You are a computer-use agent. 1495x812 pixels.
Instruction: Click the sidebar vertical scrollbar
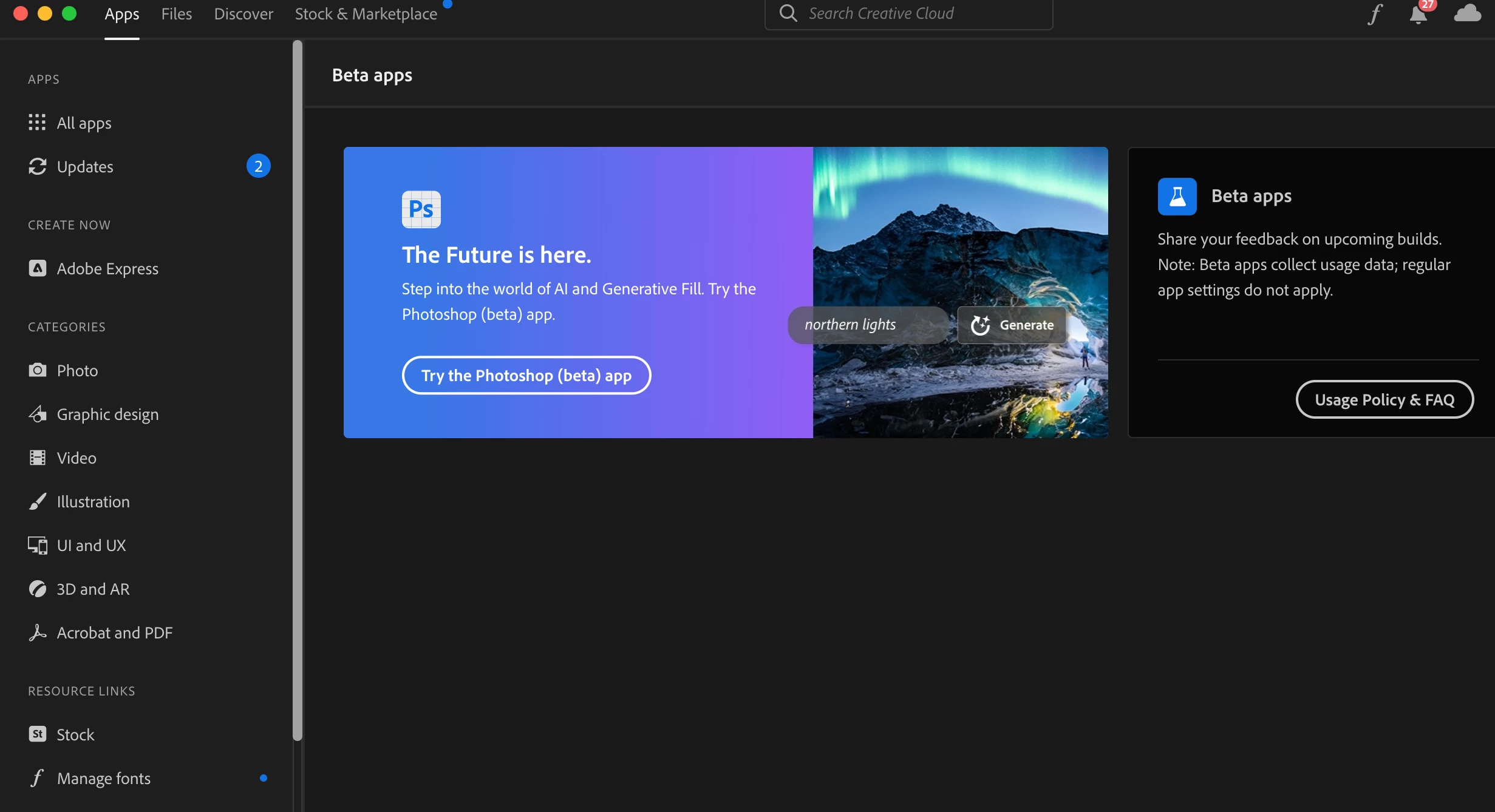(297, 388)
